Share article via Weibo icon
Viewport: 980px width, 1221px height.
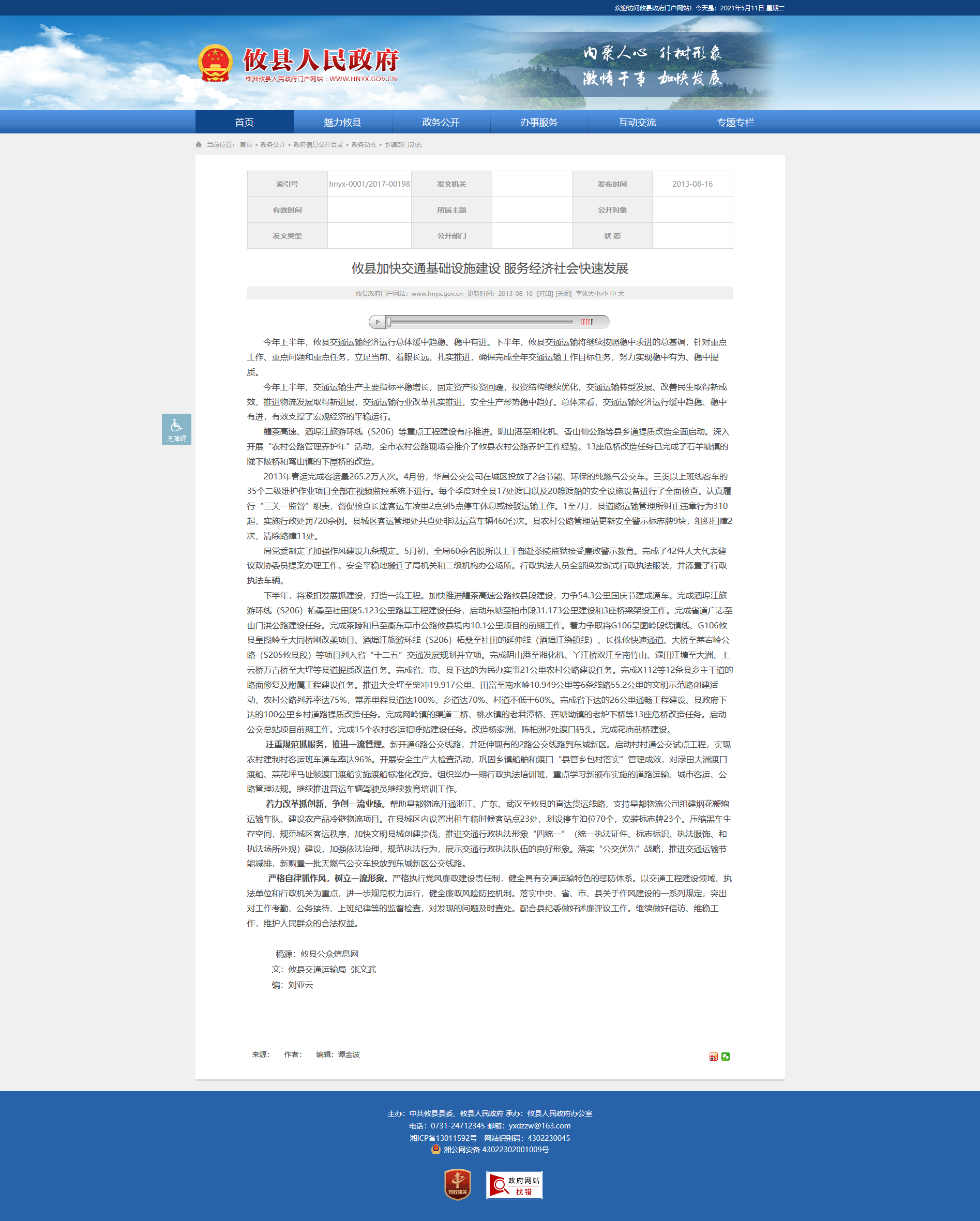click(713, 1056)
